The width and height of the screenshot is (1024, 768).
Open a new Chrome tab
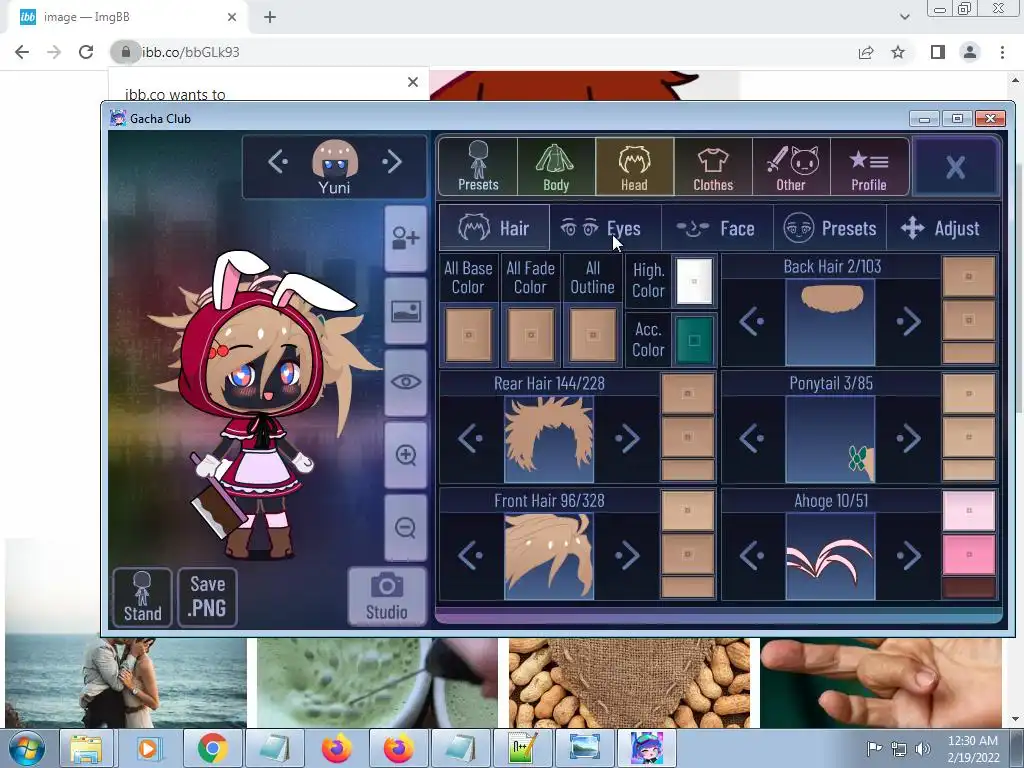coord(270,17)
